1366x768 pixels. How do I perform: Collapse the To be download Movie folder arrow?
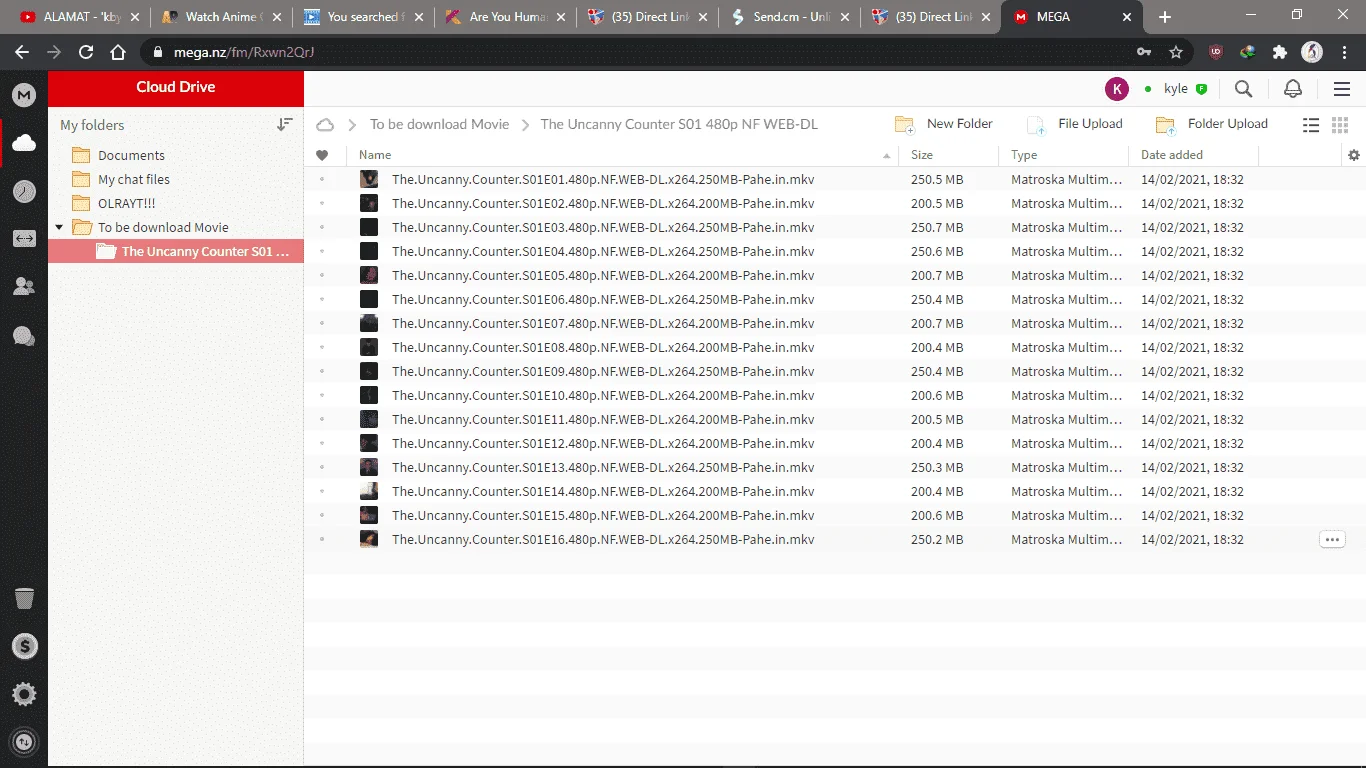pyautogui.click(x=59, y=227)
